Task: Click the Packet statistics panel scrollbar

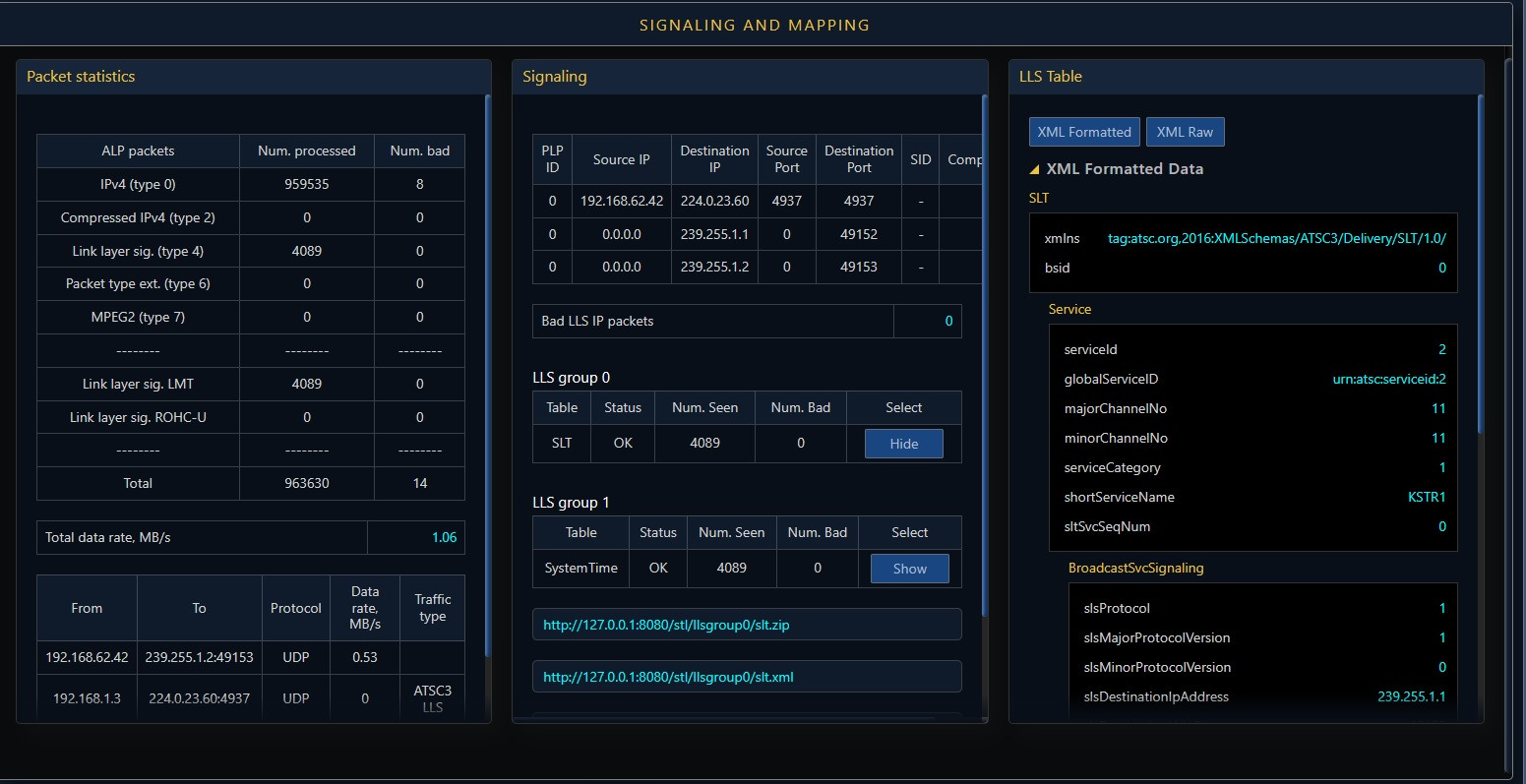Action: pyautogui.click(x=487, y=374)
